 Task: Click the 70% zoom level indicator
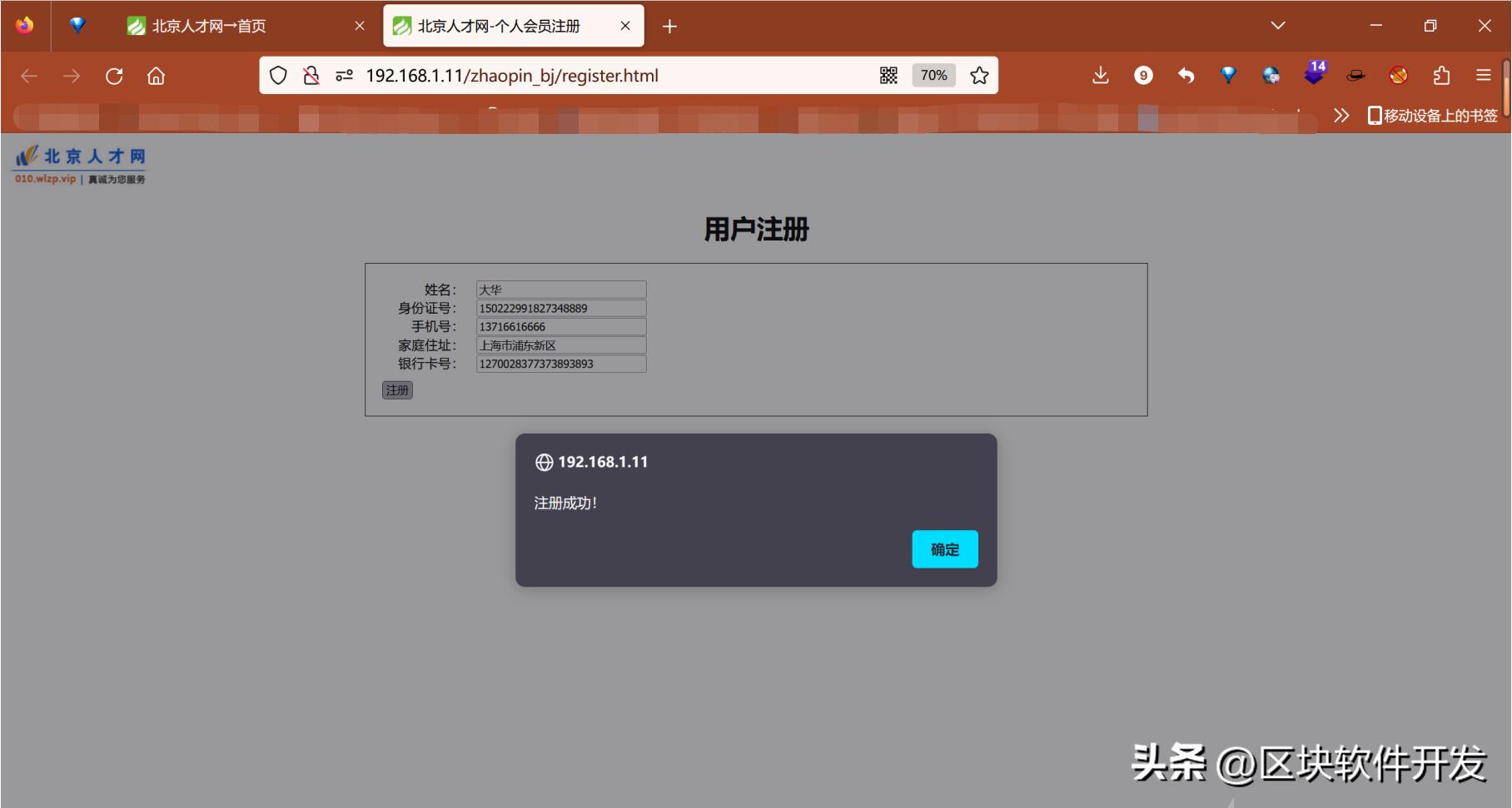pyautogui.click(x=933, y=75)
